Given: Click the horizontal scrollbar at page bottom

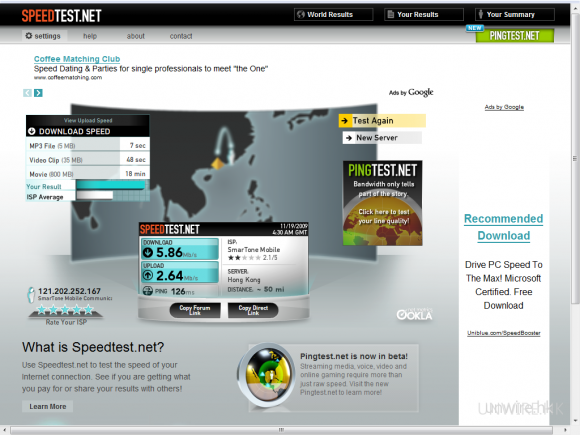Looking at the screenshot, I should click(281, 430).
